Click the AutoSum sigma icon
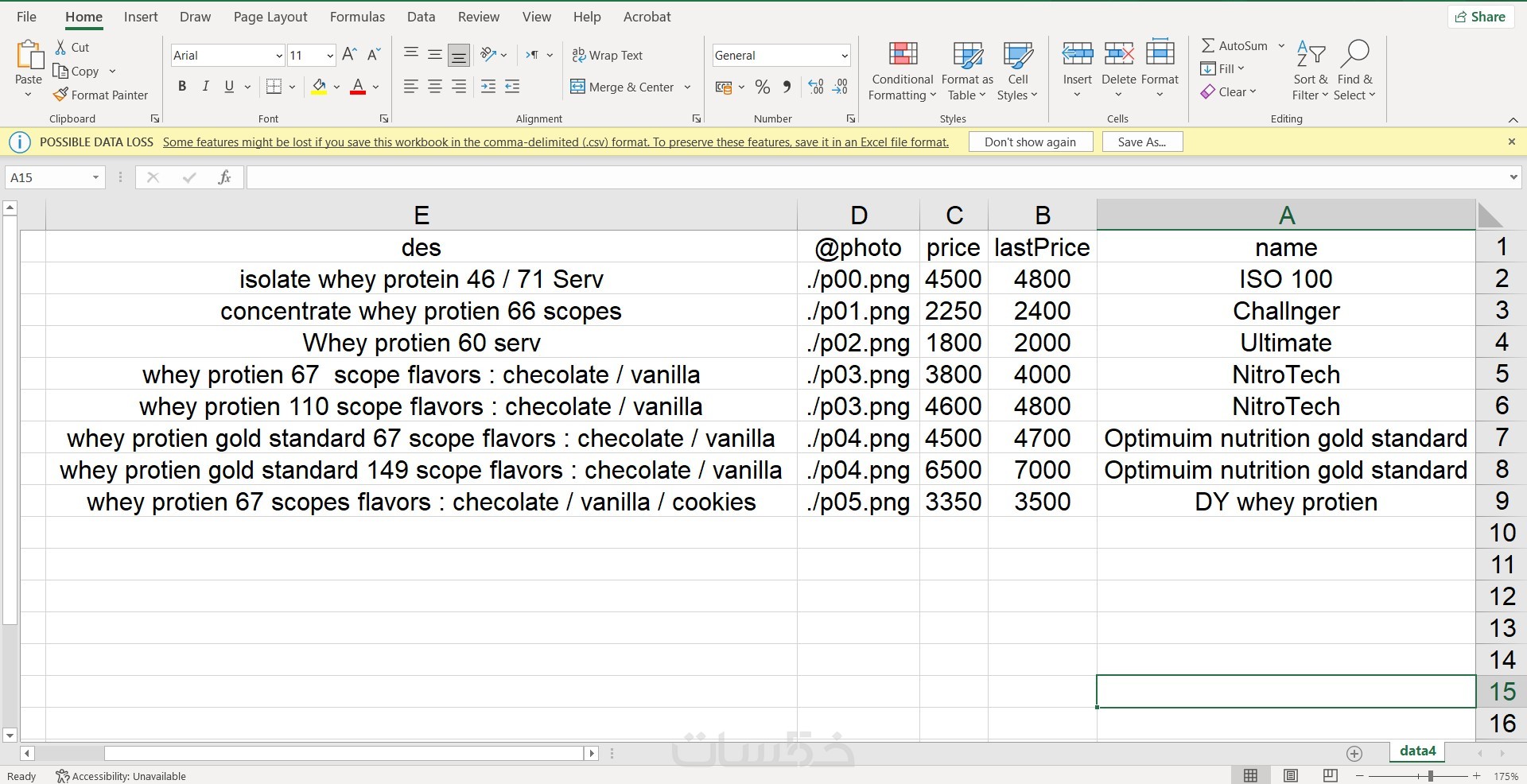The image size is (1527, 784). (1208, 45)
